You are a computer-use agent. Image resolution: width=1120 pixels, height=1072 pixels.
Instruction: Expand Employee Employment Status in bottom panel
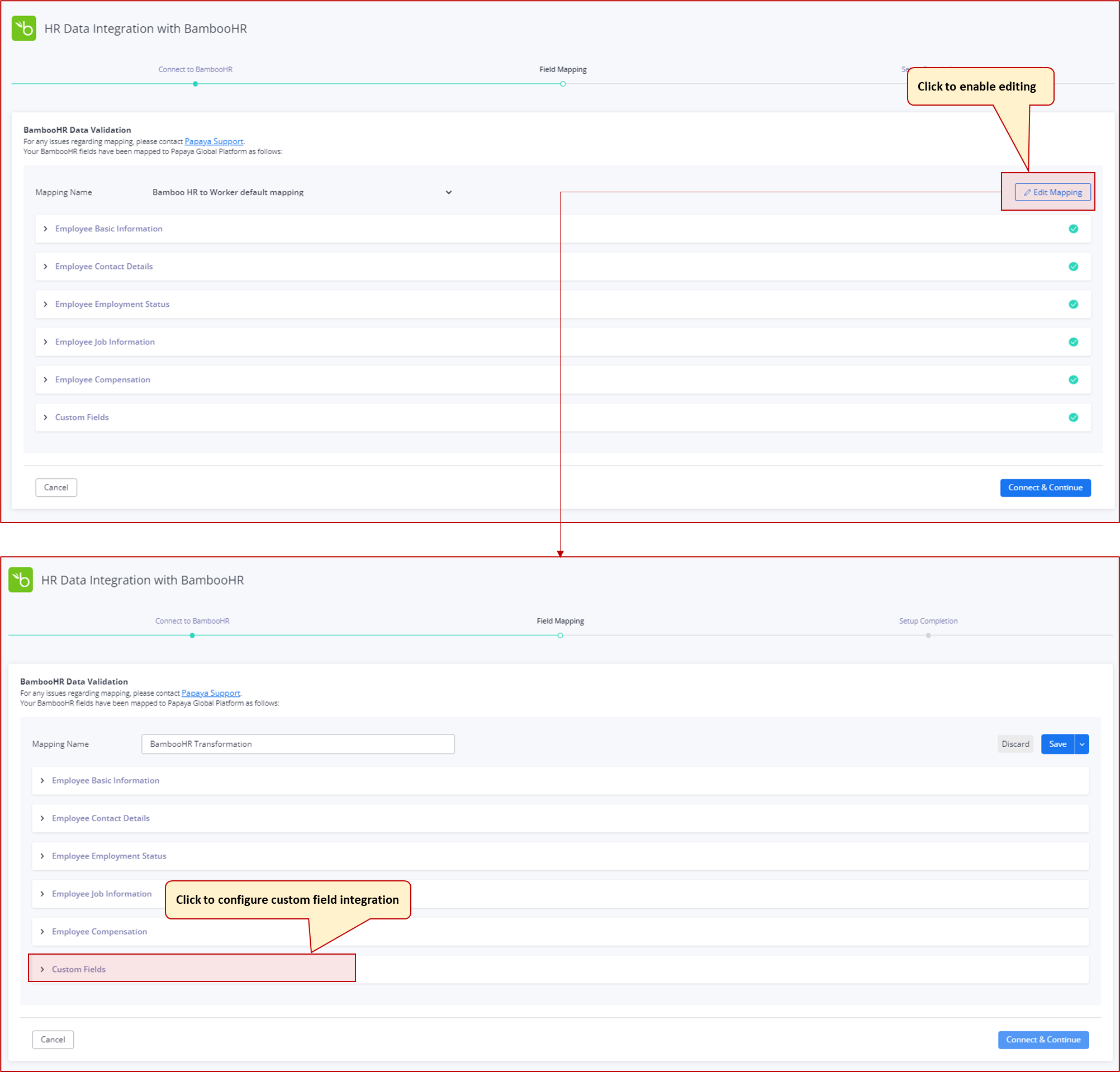tap(42, 856)
